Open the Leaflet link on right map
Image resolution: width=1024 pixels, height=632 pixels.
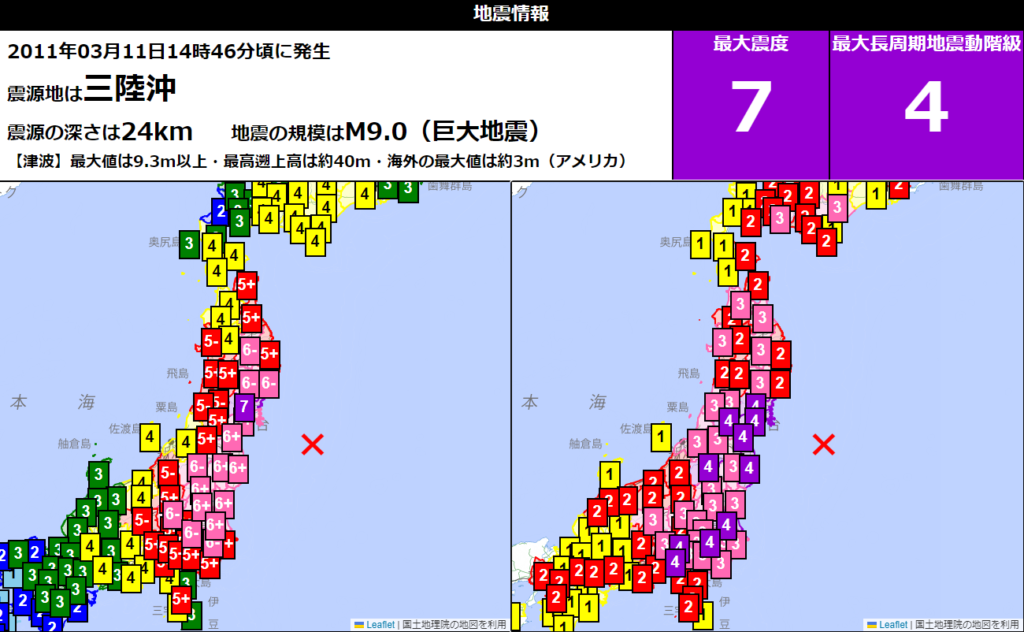click(x=890, y=624)
